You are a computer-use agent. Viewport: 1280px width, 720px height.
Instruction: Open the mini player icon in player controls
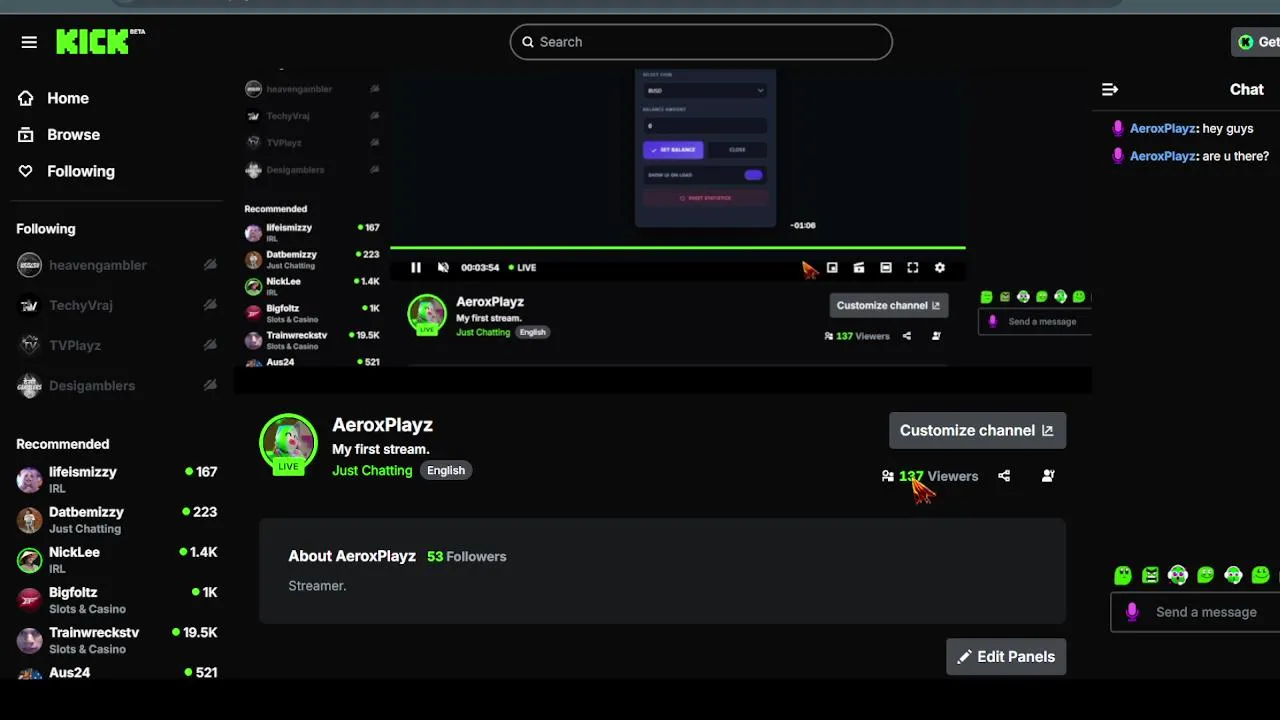[x=832, y=267]
